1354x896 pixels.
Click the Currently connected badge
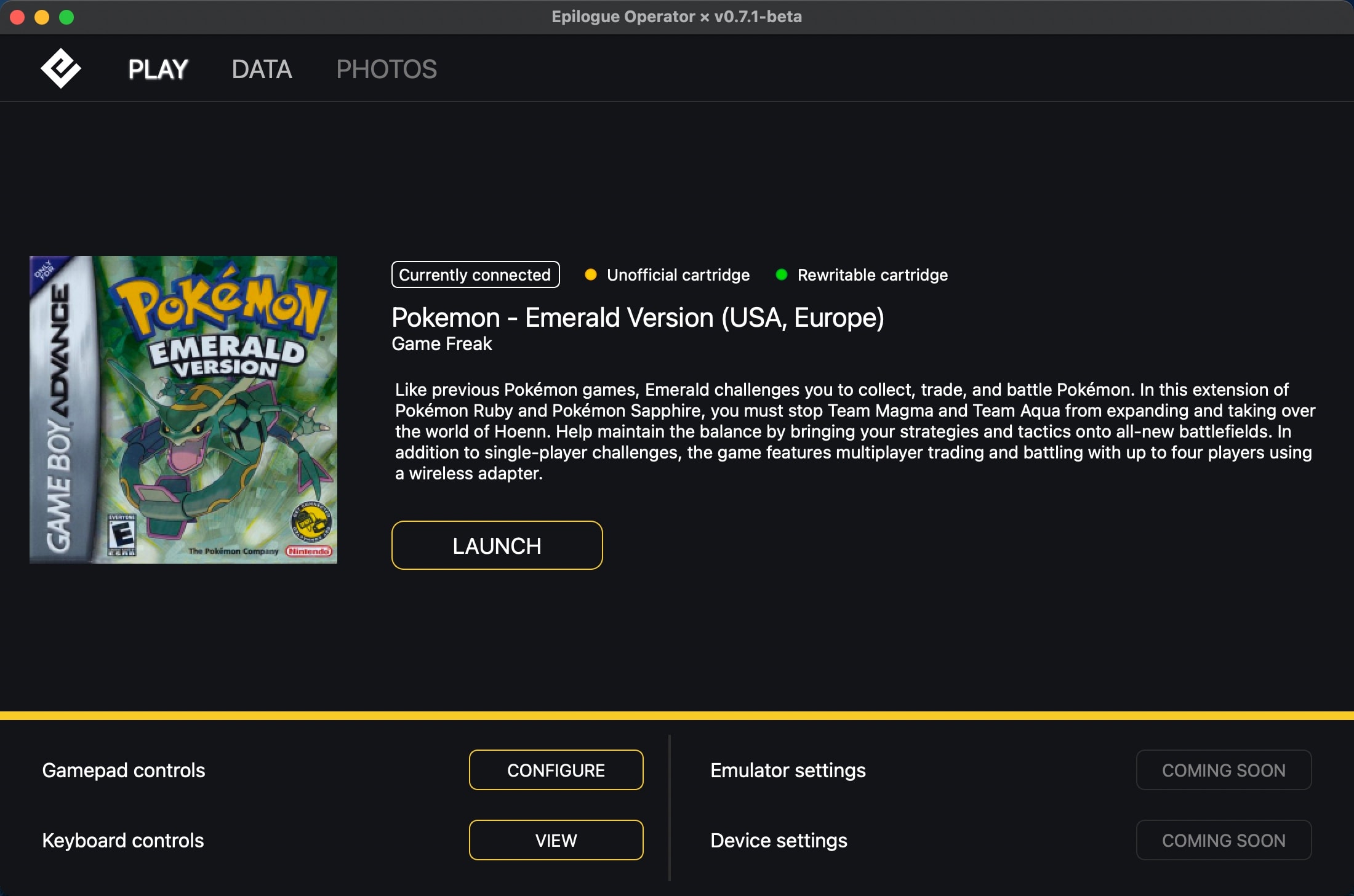click(x=475, y=274)
